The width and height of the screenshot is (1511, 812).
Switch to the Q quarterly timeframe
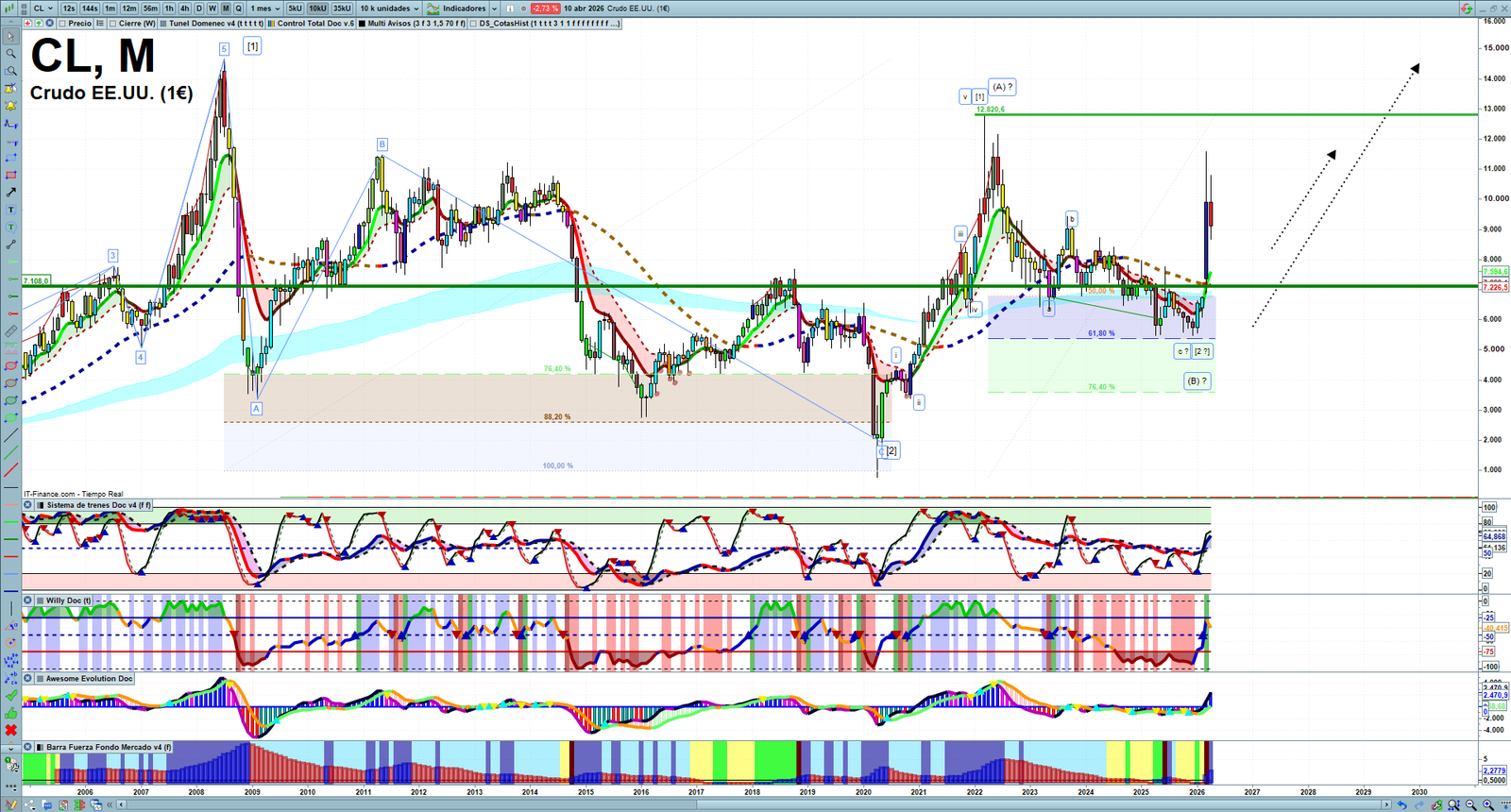tap(238, 8)
